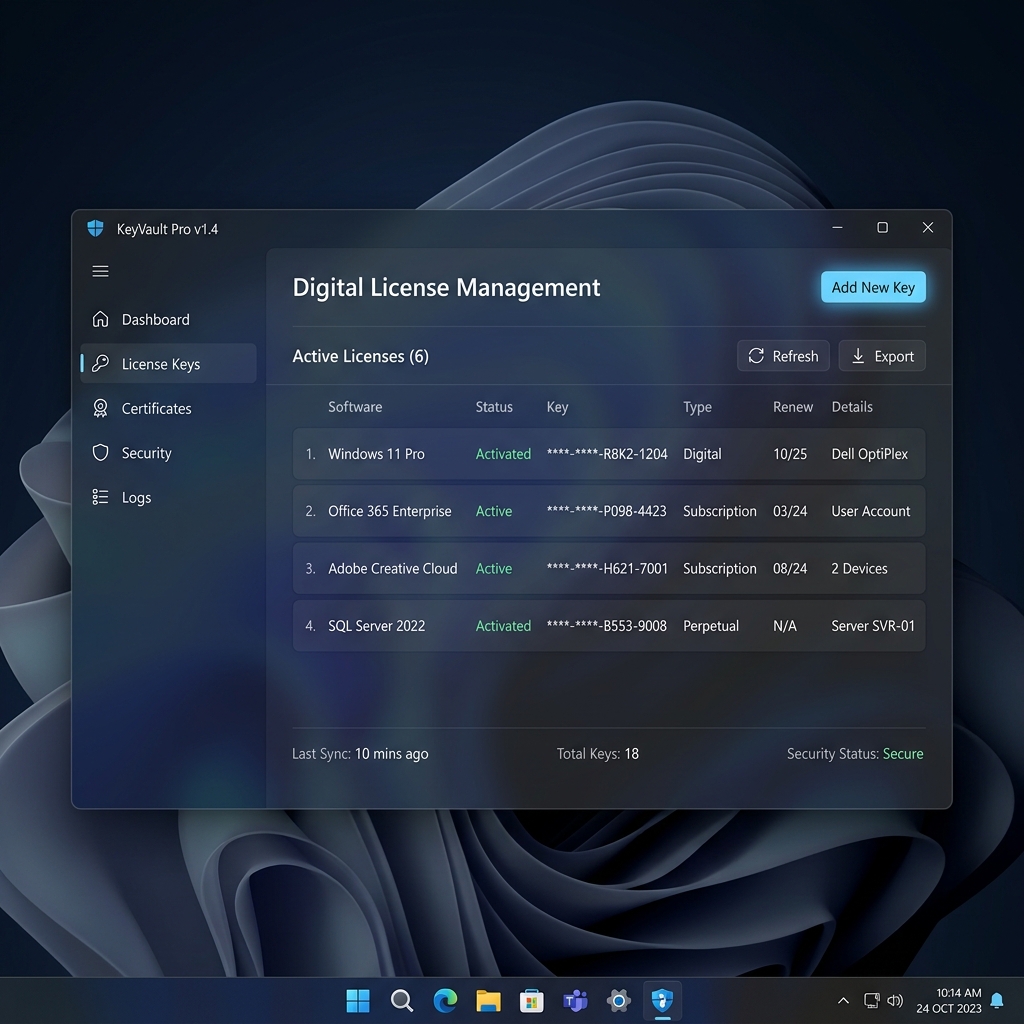Click the Total Keys: 18 counter

598,754
